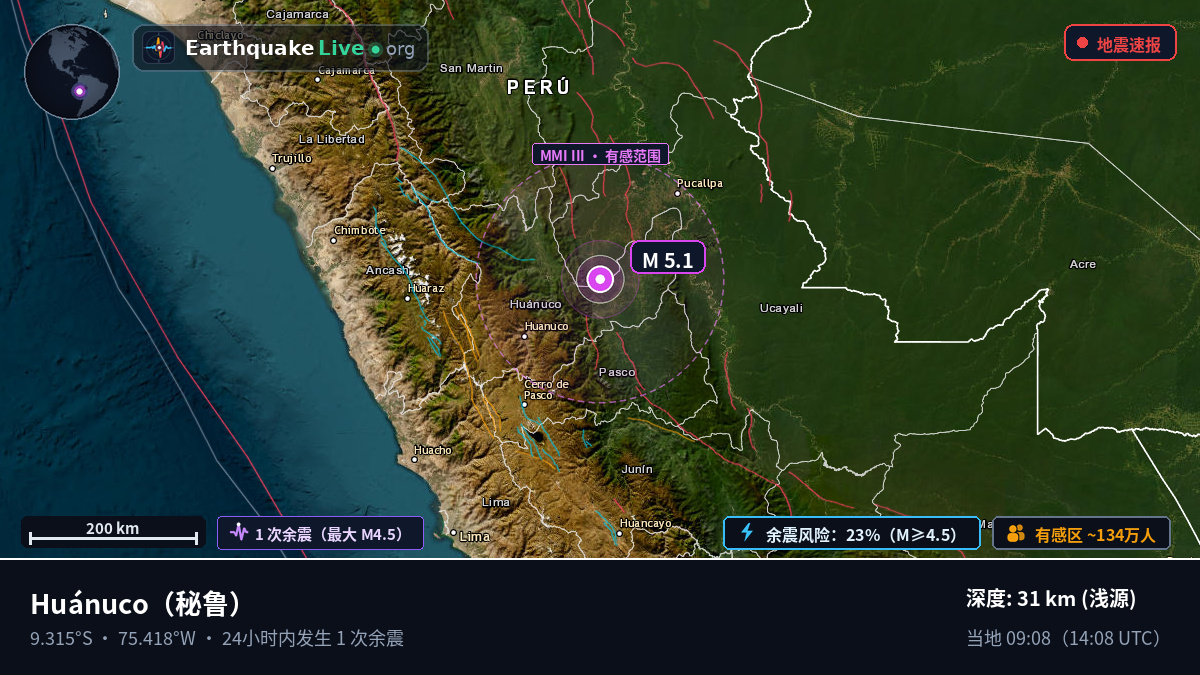1200x675 pixels.
Task: Click the Ancash region label
Action: tap(387, 270)
